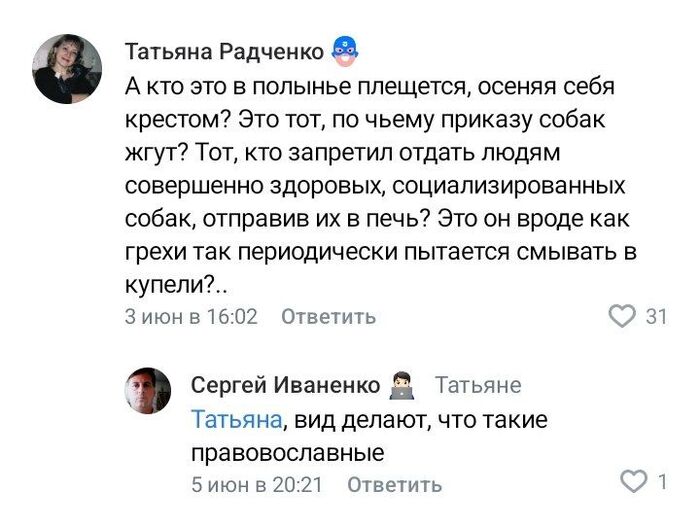
Task: Reply to Tatyana's comment via Ответить
Action: coord(328,317)
